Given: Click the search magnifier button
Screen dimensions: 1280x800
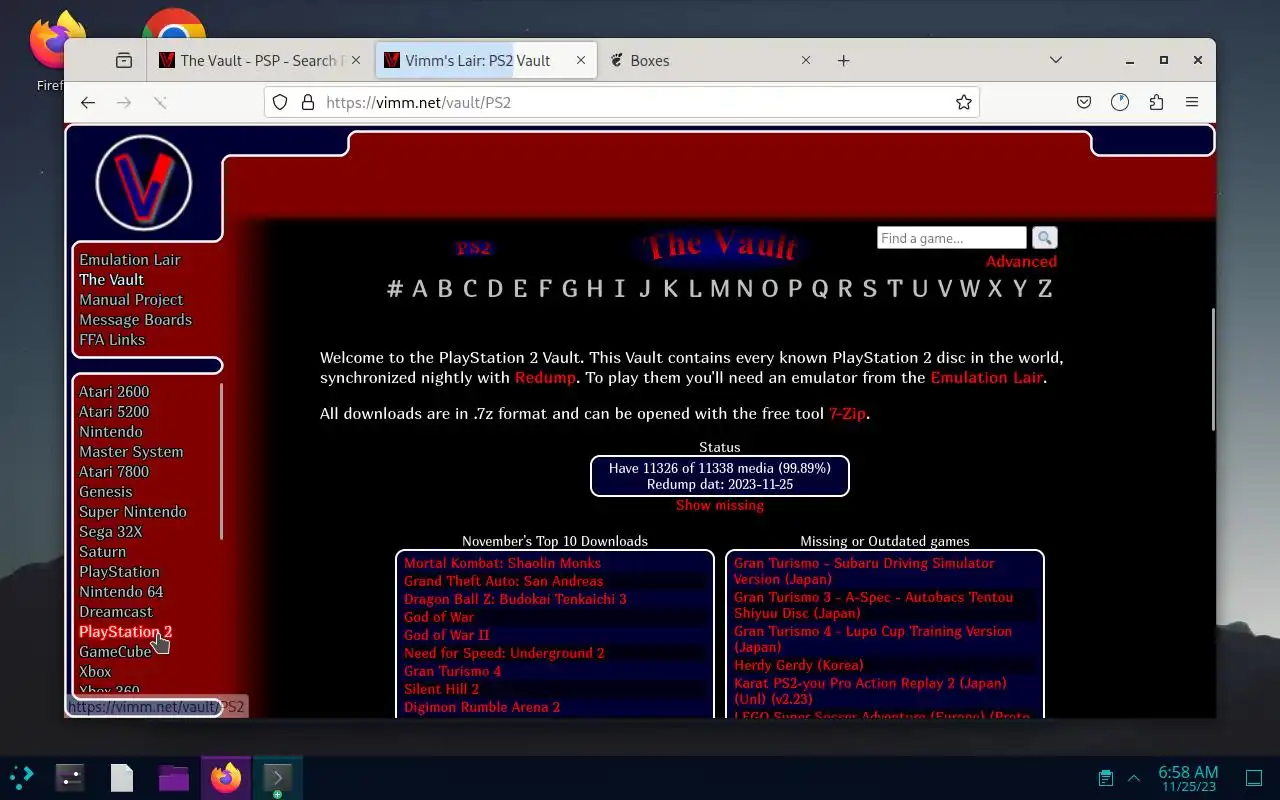Looking at the screenshot, I should (1044, 238).
